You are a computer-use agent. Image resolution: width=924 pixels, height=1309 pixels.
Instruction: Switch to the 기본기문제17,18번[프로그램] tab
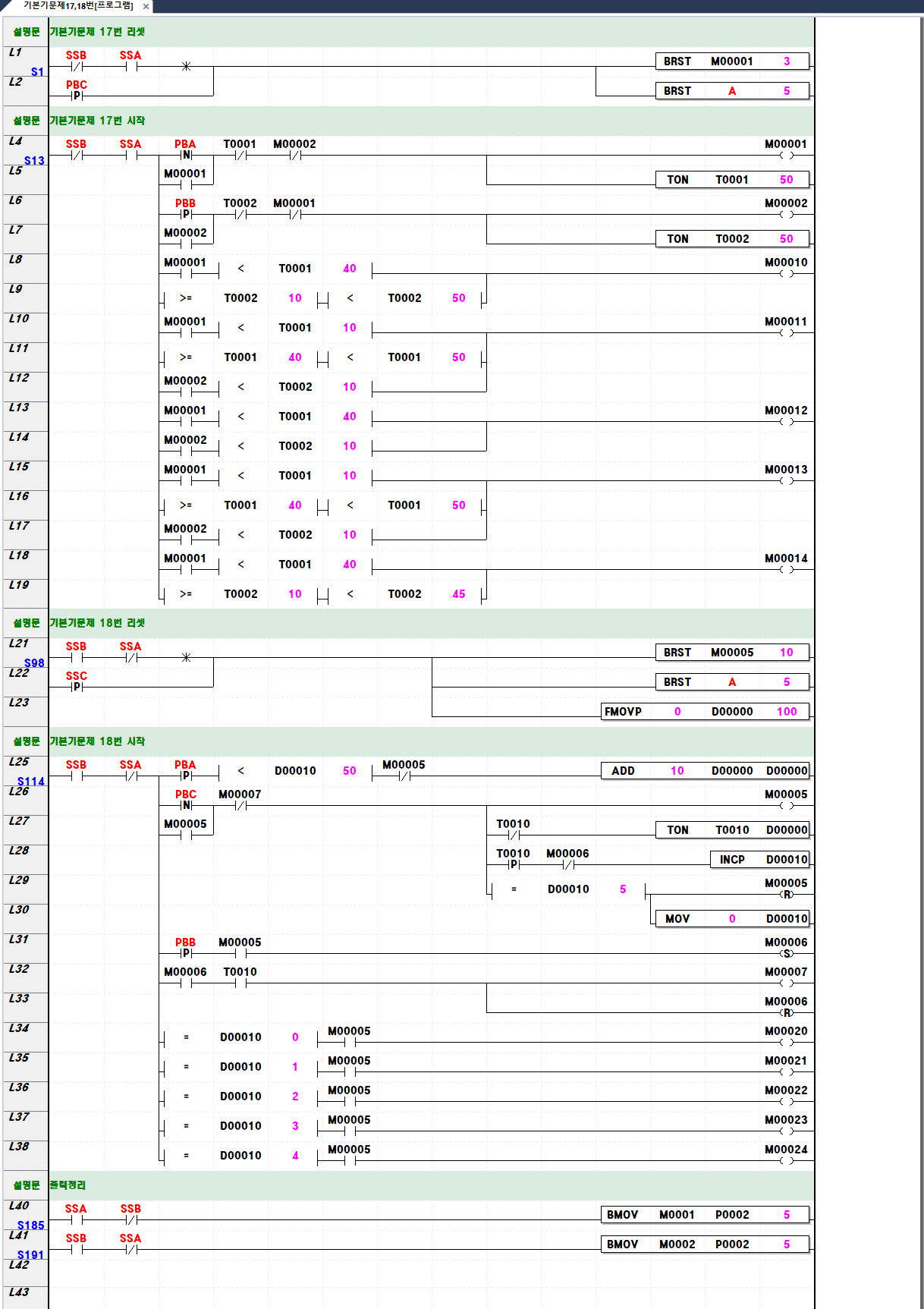(77, 6)
